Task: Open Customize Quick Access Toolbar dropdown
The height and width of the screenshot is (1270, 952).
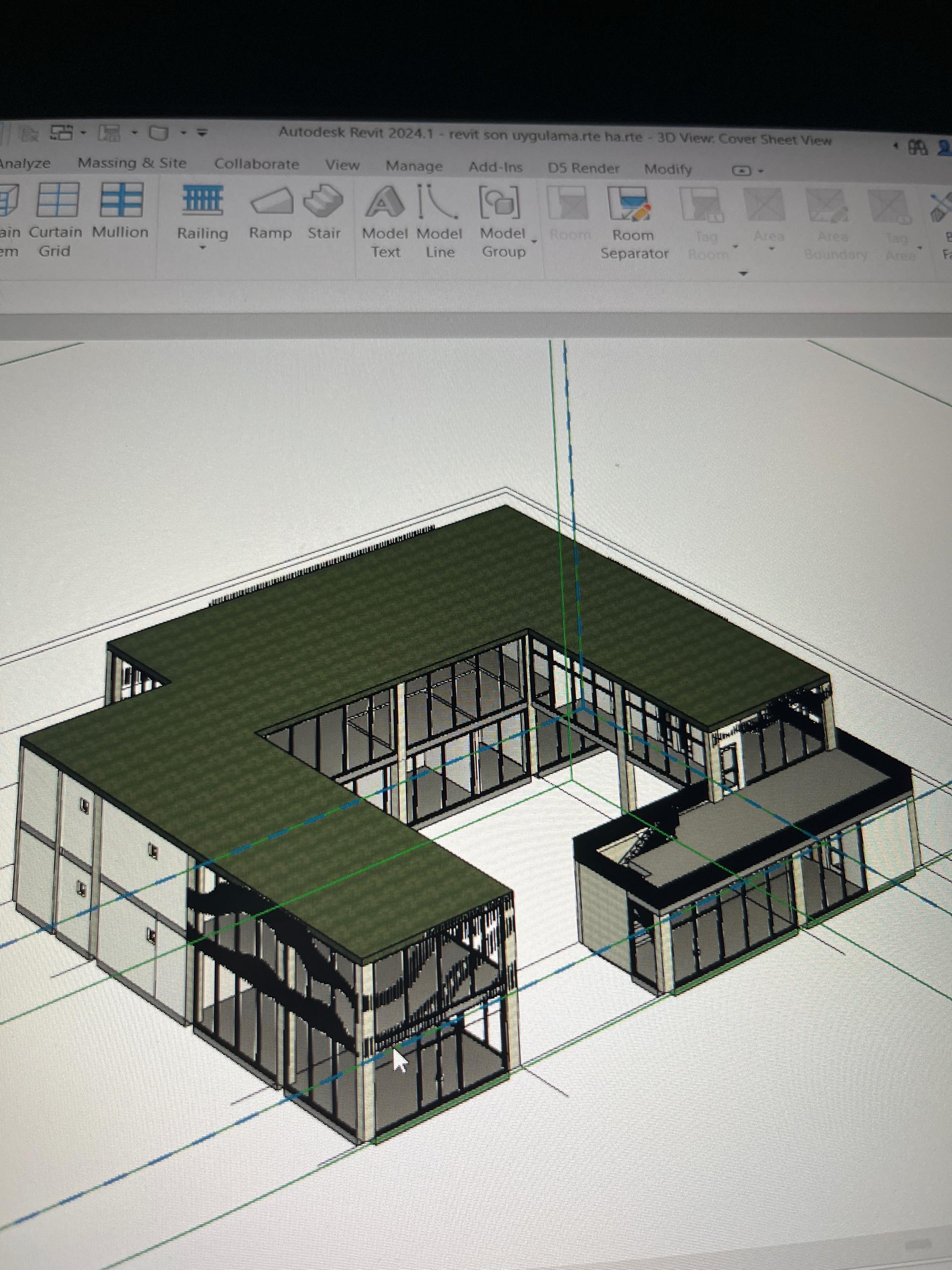Action: click(201, 132)
